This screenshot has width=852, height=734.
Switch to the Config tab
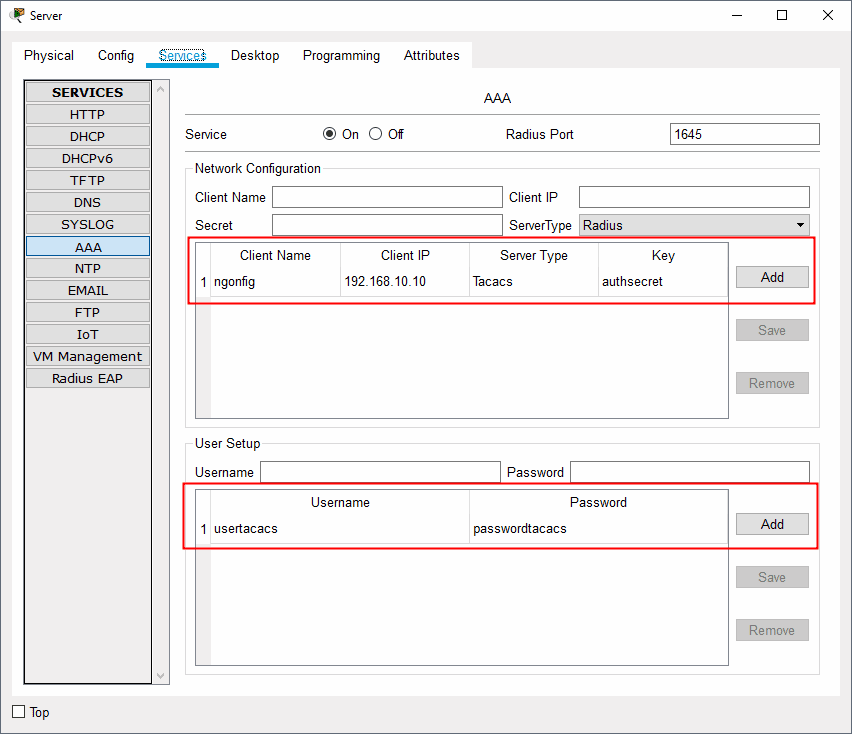pos(116,56)
